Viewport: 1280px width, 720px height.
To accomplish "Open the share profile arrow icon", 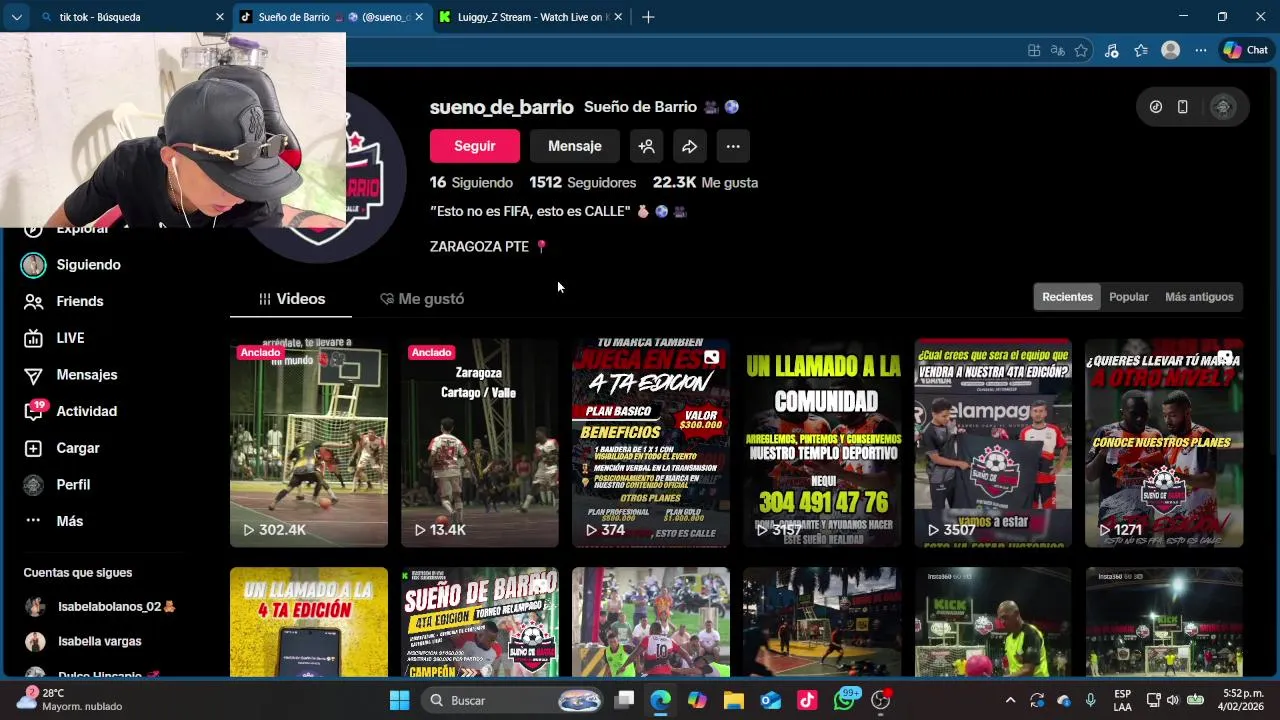I will [690, 146].
